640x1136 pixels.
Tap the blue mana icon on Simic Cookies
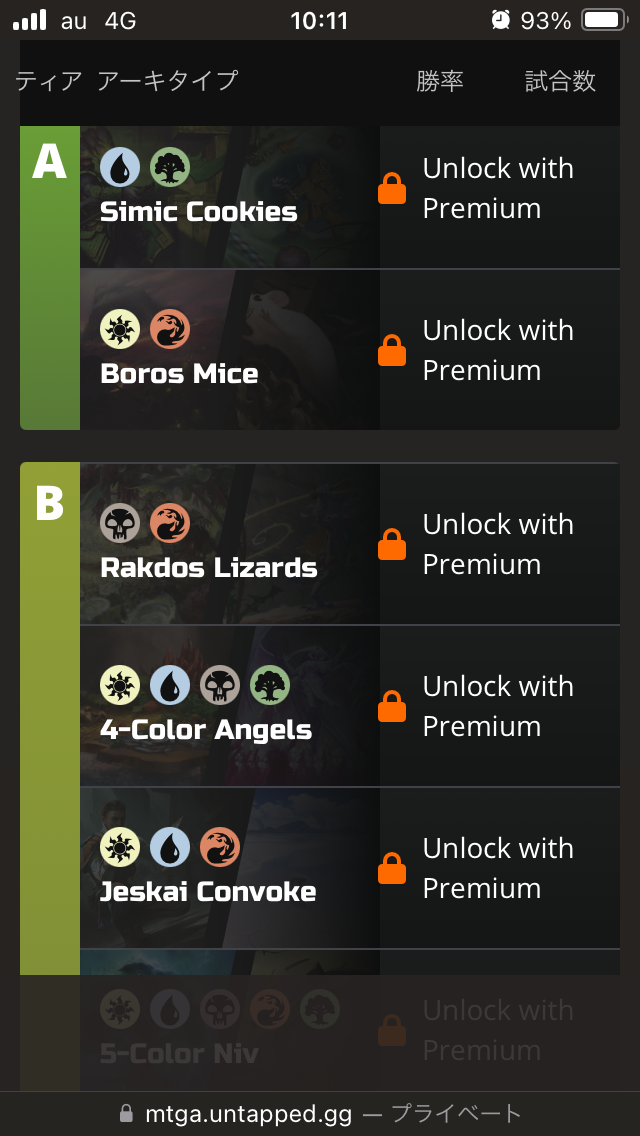pos(120,167)
